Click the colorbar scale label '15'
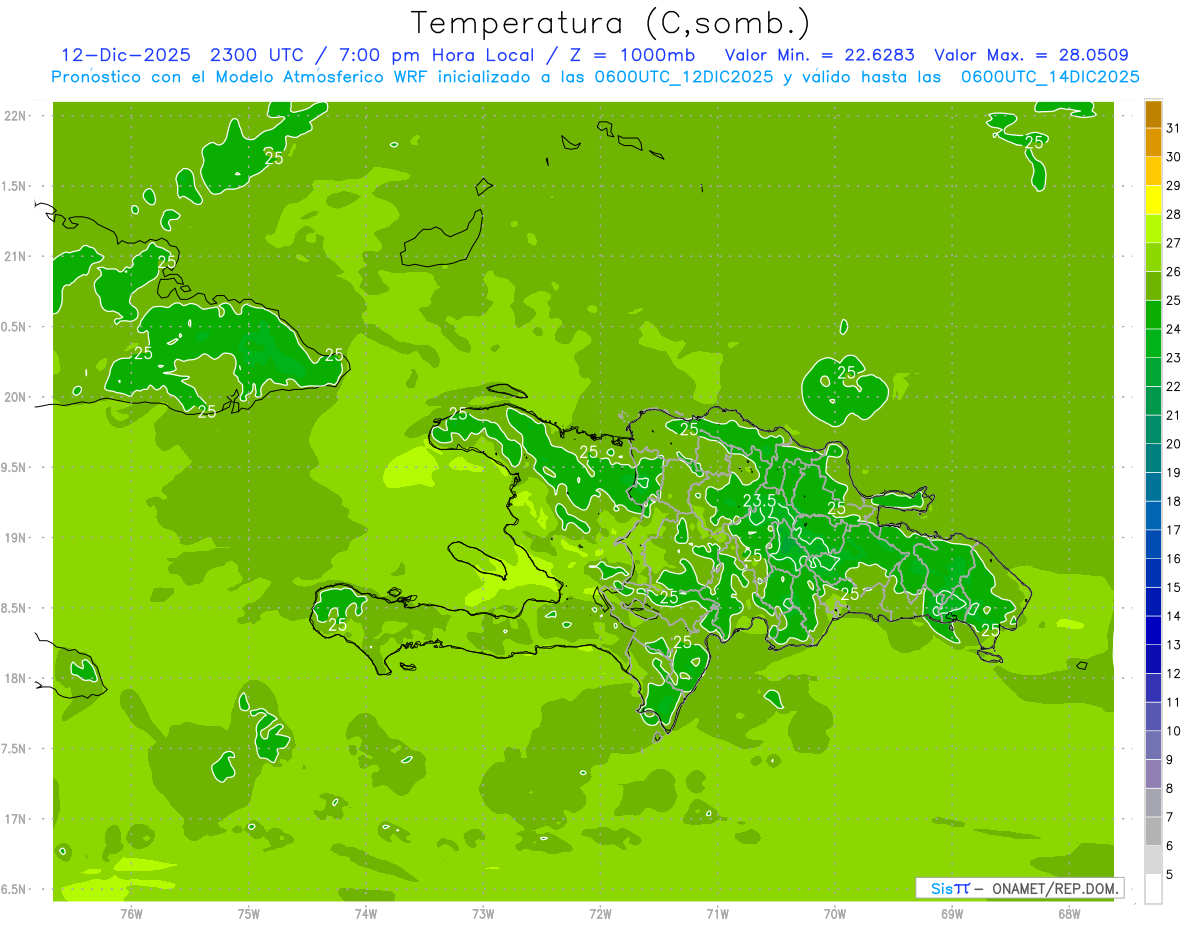 (1173, 588)
